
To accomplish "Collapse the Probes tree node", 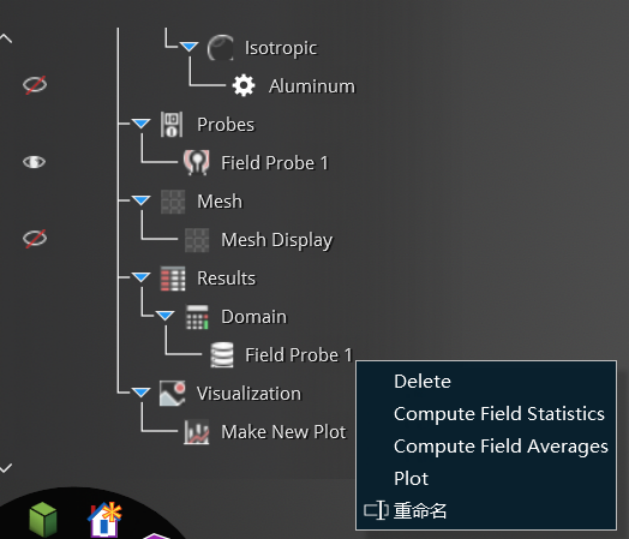I will tap(141, 123).
